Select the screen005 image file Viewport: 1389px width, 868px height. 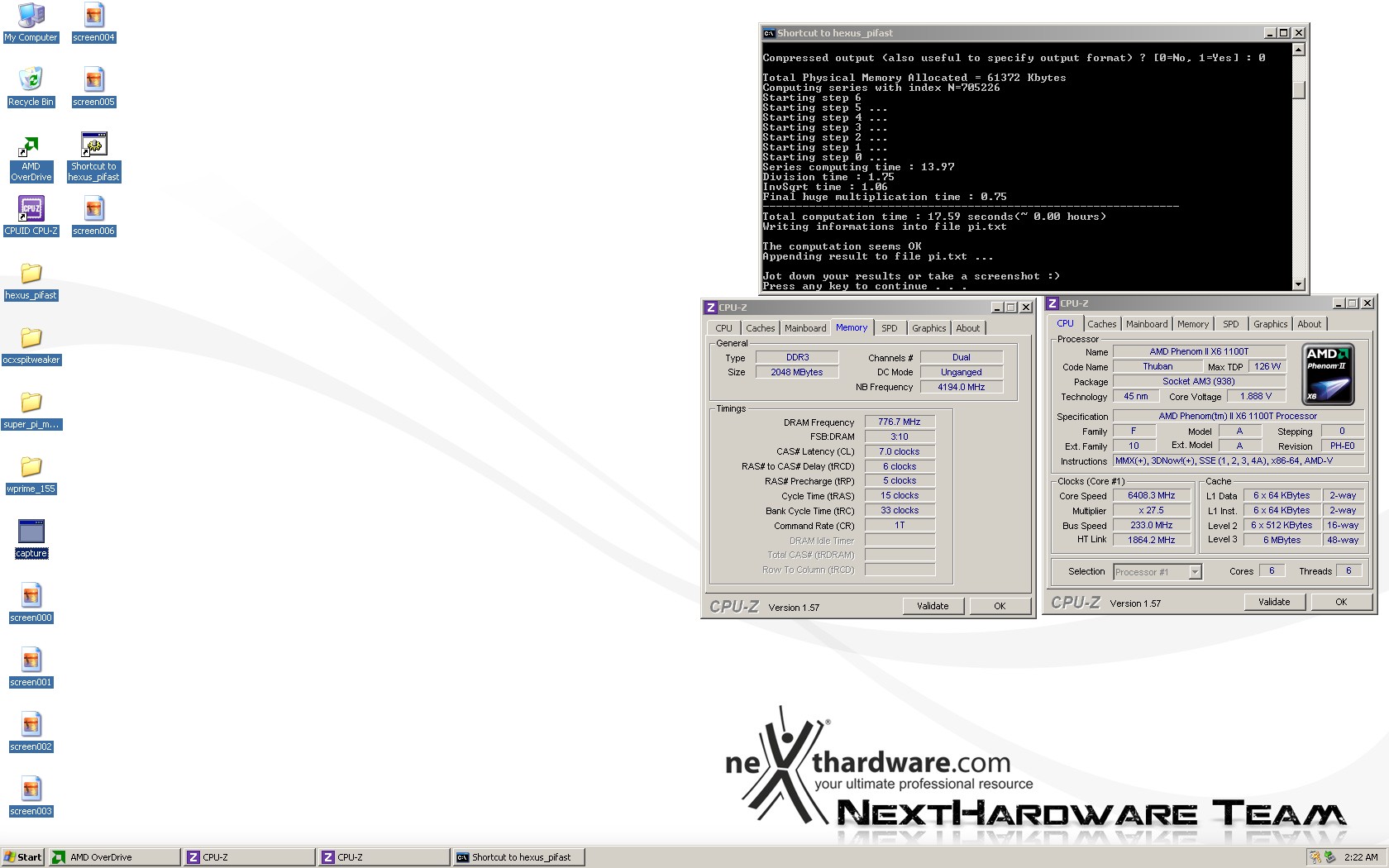click(x=93, y=87)
